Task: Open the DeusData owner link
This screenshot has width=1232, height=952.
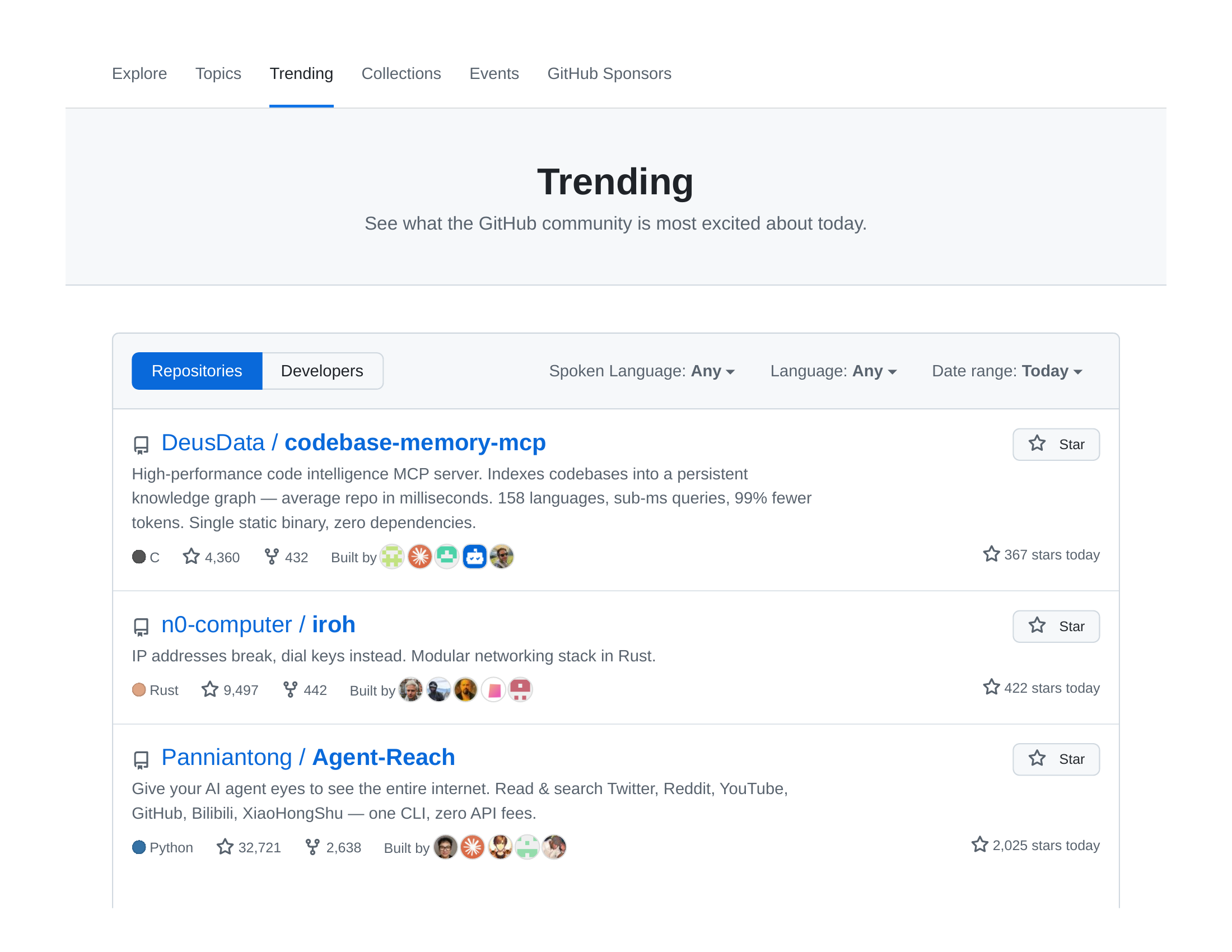Action: [213, 443]
